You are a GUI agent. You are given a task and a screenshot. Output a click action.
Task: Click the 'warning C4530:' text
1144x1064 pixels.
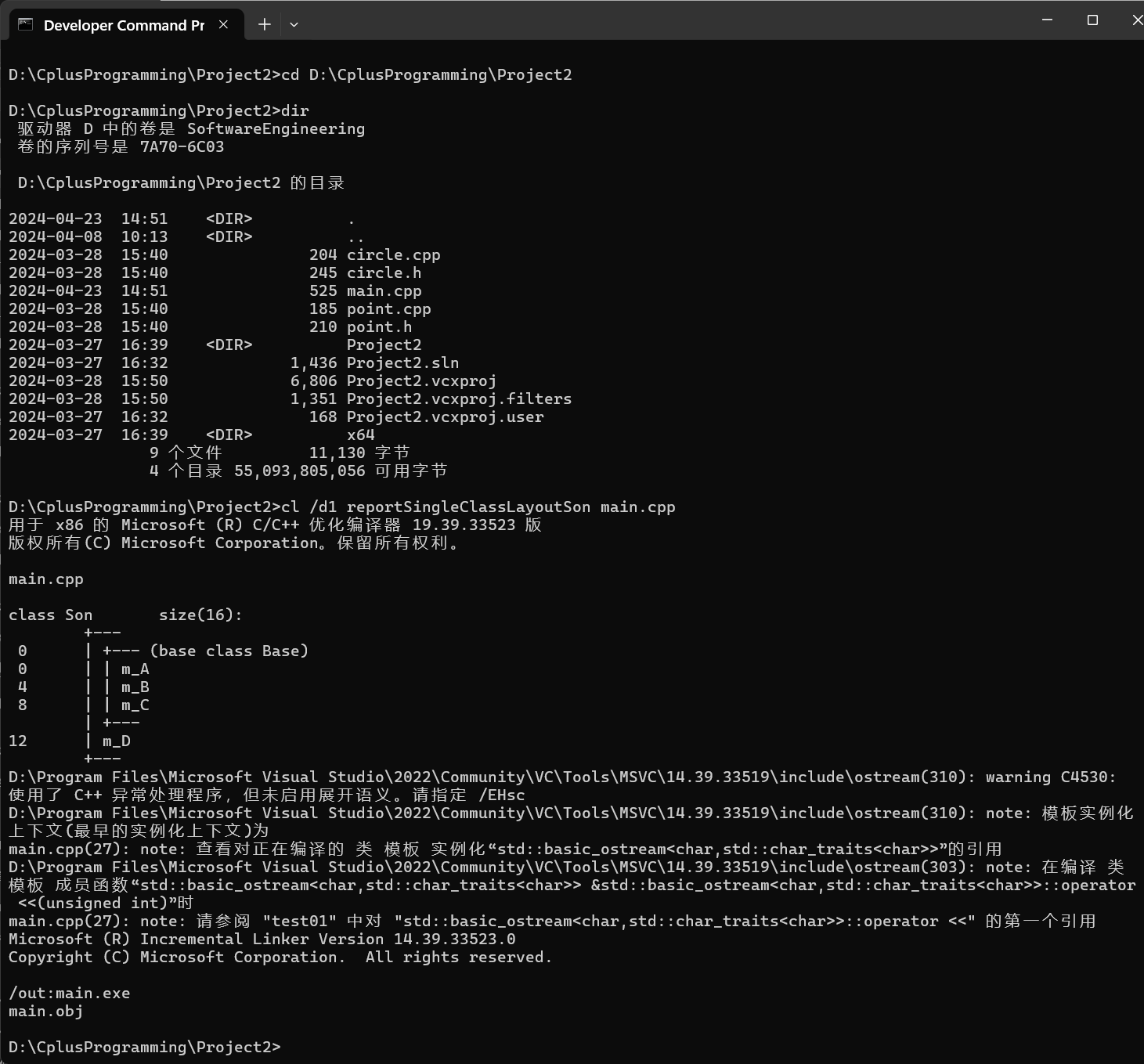click(x=1052, y=777)
